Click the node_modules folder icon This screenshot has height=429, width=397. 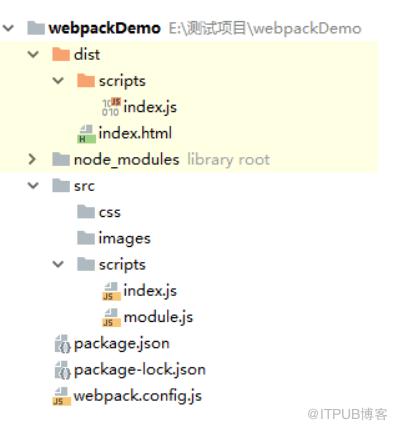pos(61,159)
